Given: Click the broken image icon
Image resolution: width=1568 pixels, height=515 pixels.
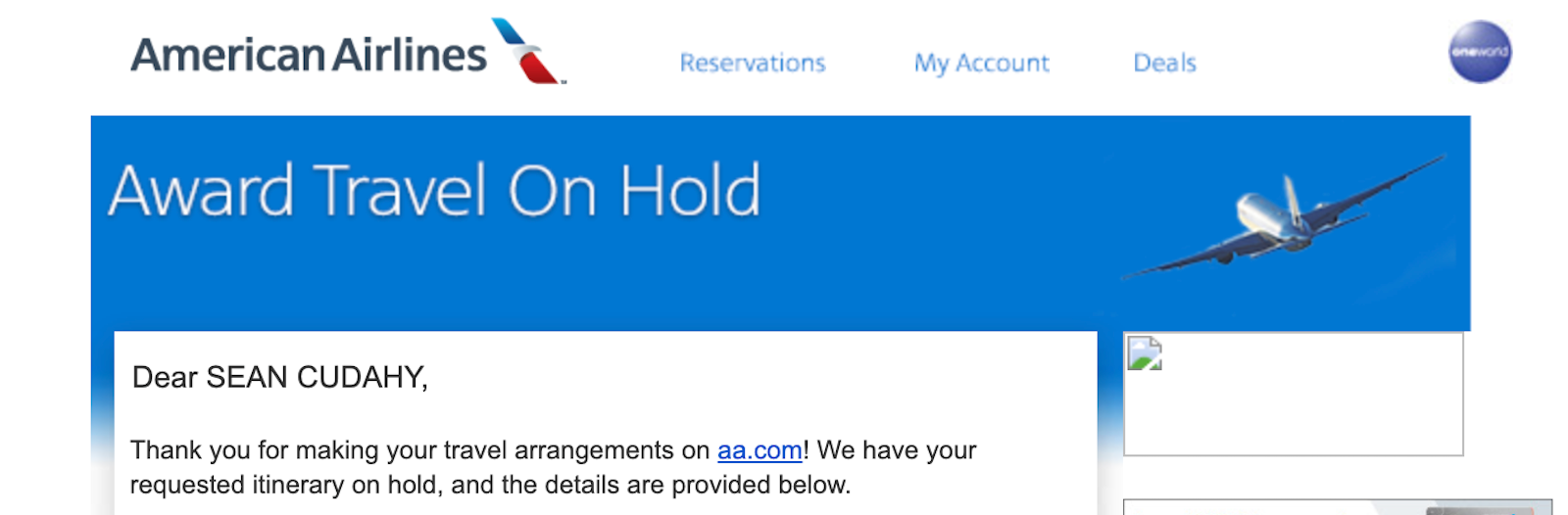Looking at the screenshot, I should (1144, 353).
